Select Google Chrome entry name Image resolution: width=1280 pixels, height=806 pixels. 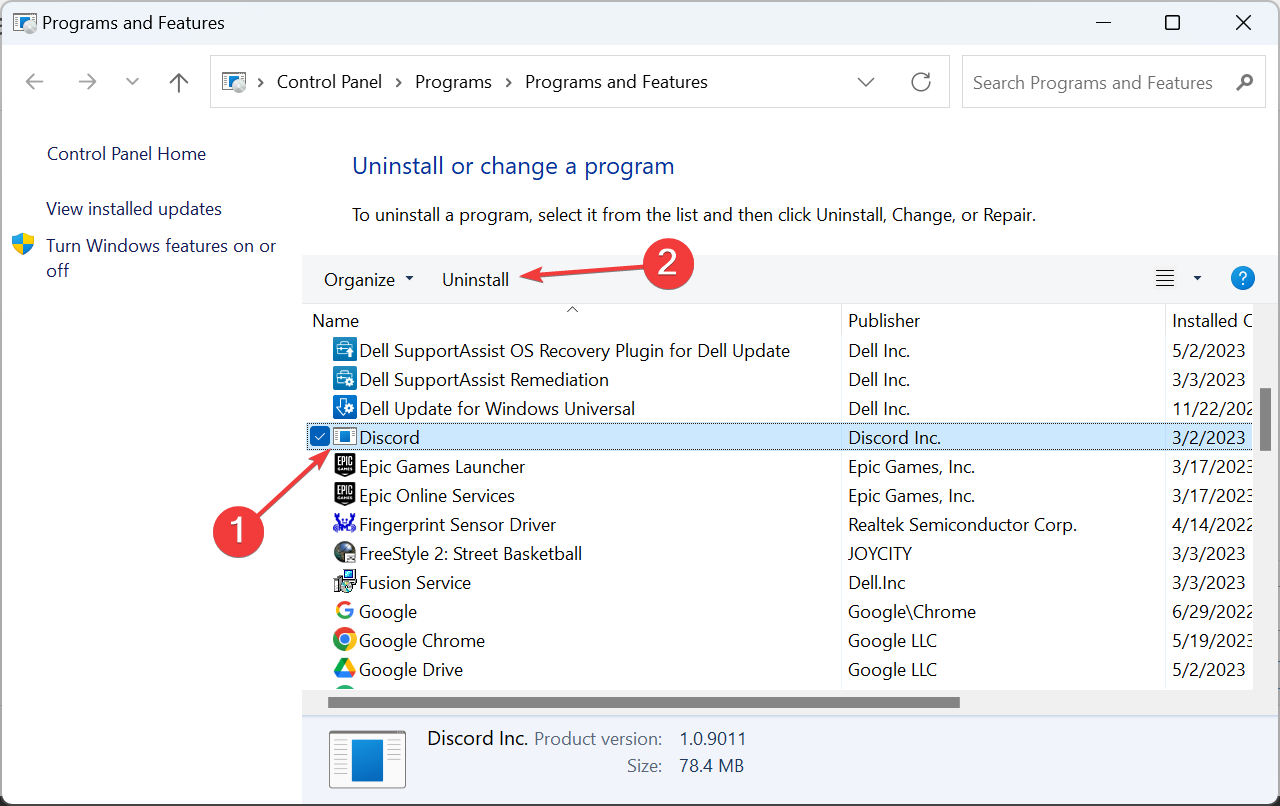(x=422, y=640)
